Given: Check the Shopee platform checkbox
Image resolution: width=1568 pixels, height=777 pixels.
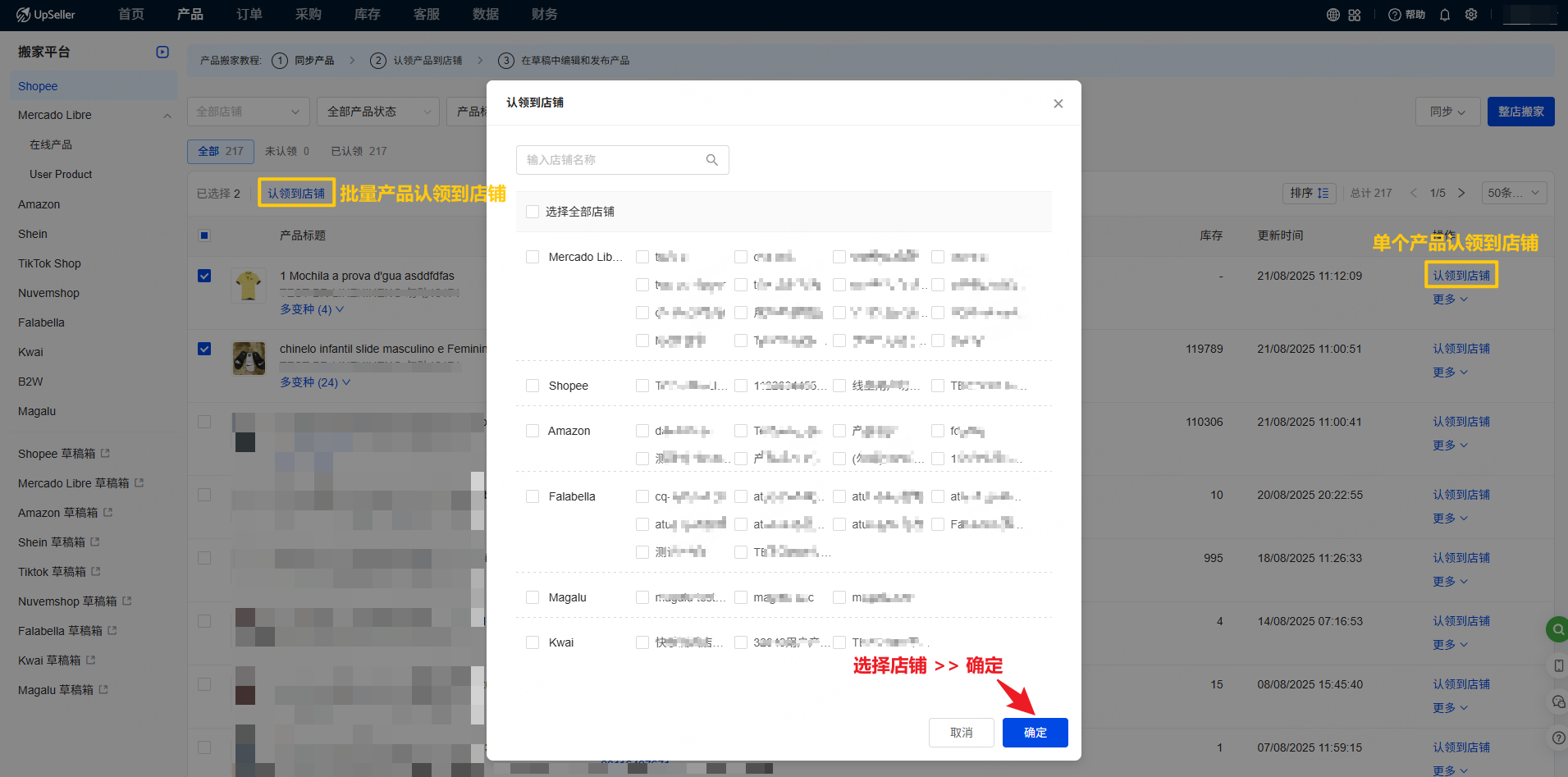Looking at the screenshot, I should click(x=533, y=386).
